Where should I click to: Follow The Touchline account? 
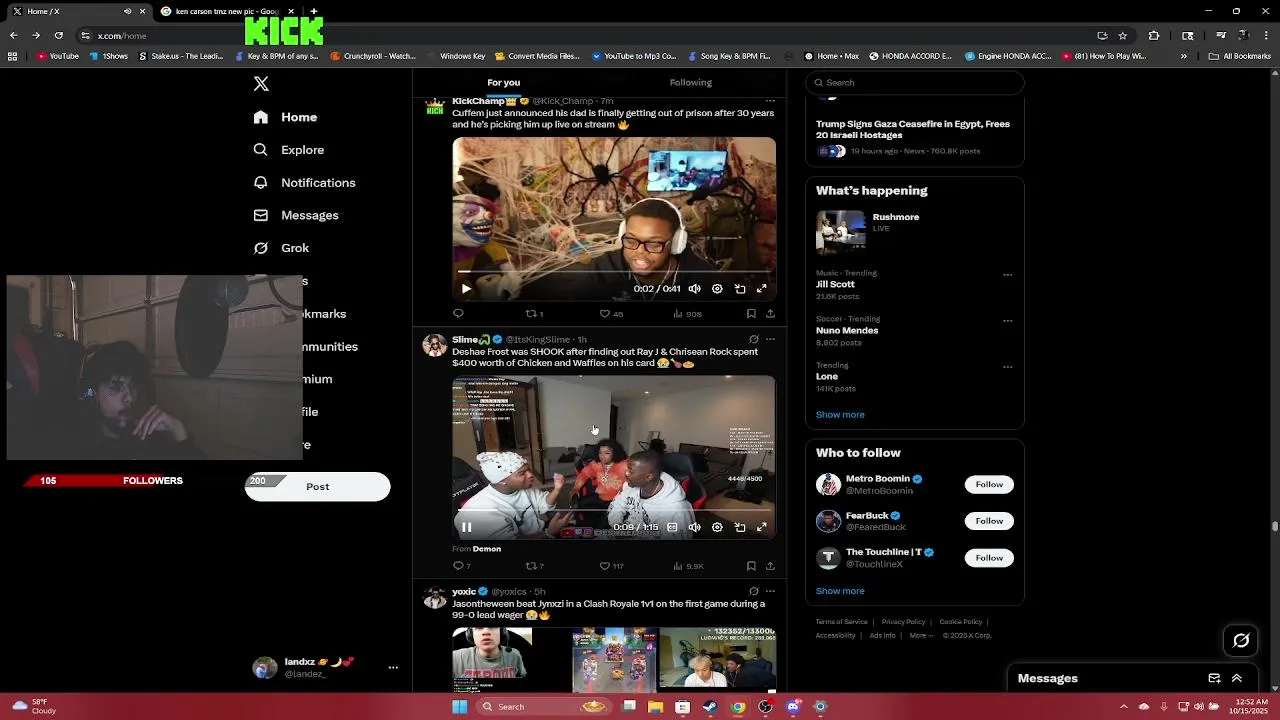click(989, 557)
